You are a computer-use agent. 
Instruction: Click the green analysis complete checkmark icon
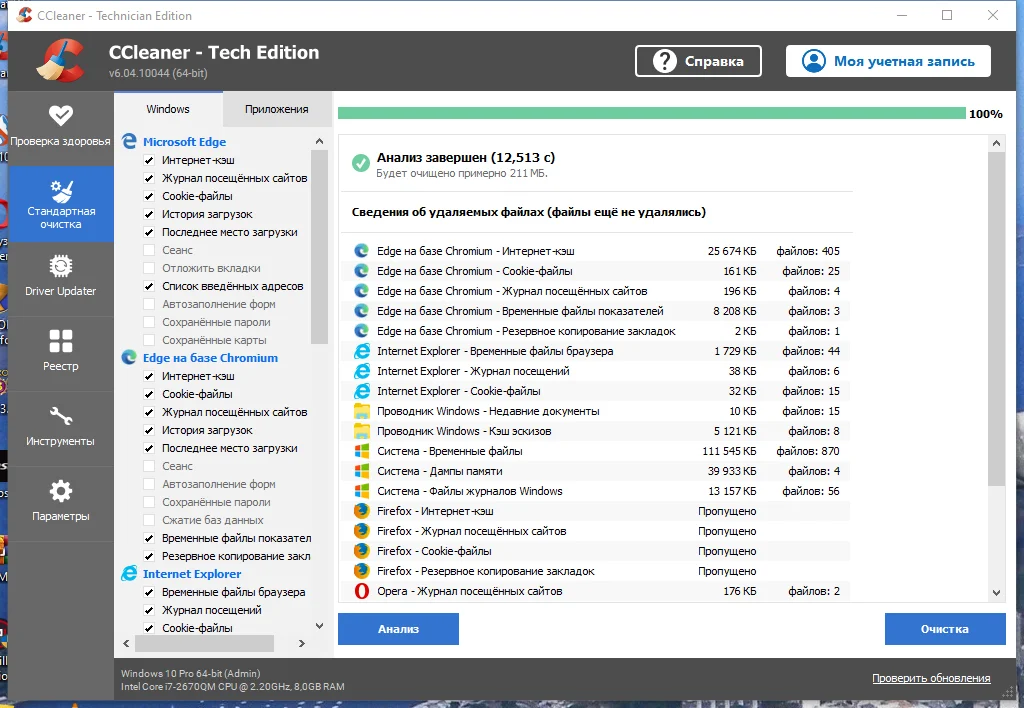(x=360, y=163)
